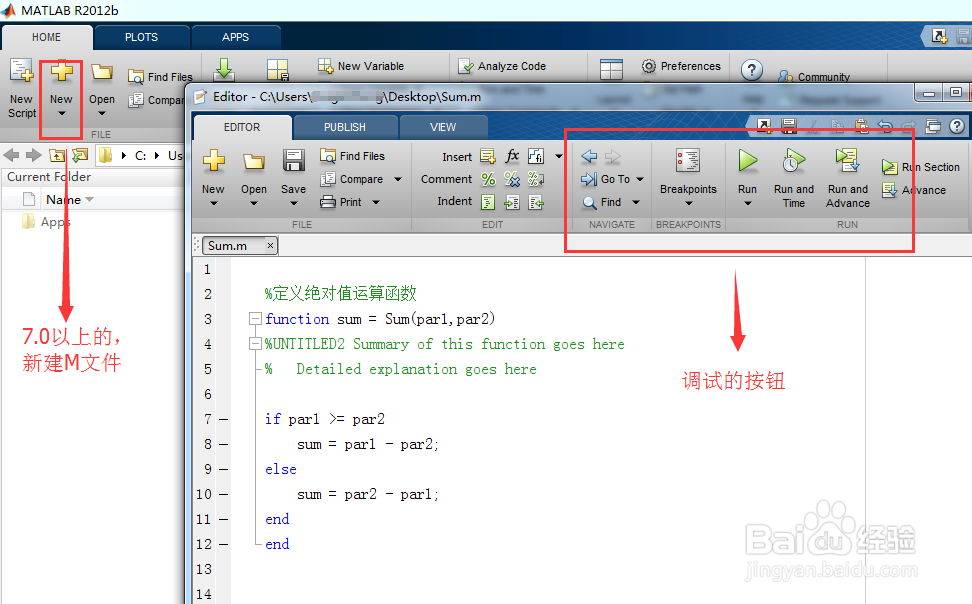Click the Save floppy disk icon
This screenshot has height=604, width=972.
pos(293,161)
